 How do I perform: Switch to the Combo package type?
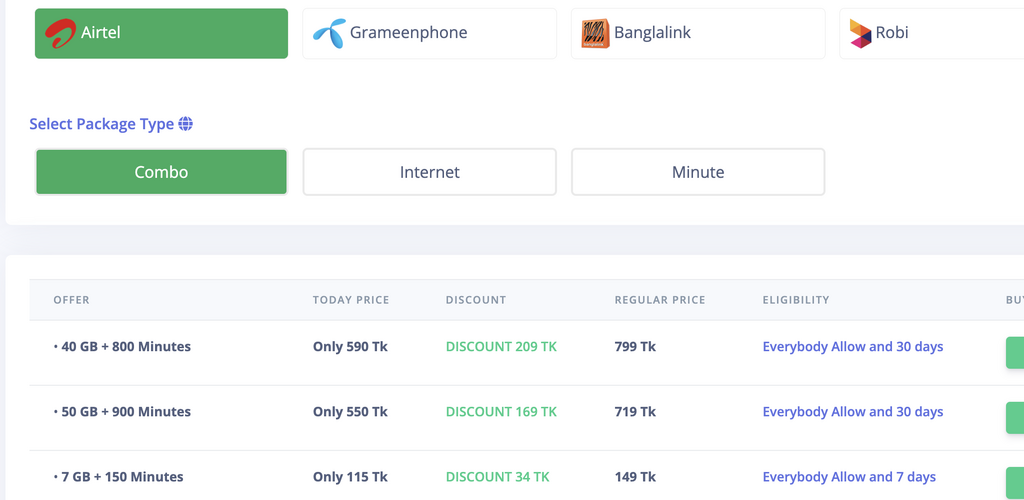click(x=161, y=172)
